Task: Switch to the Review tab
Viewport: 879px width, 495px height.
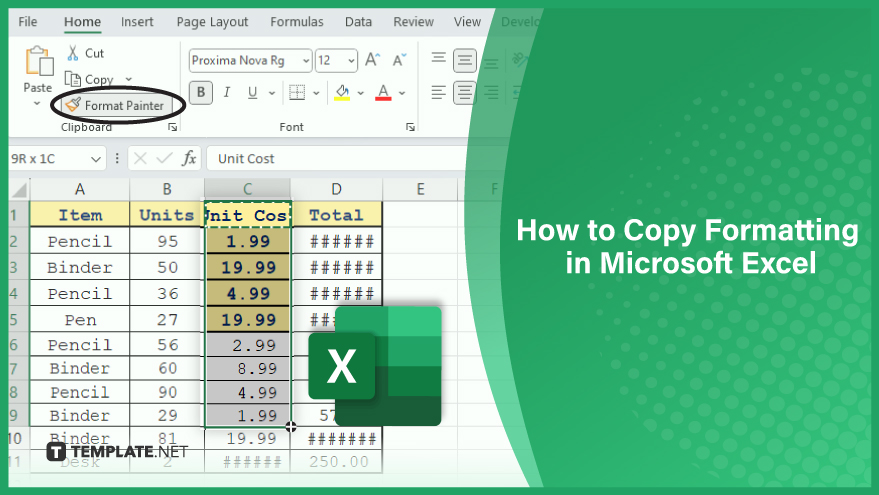Action: point(413,22)
